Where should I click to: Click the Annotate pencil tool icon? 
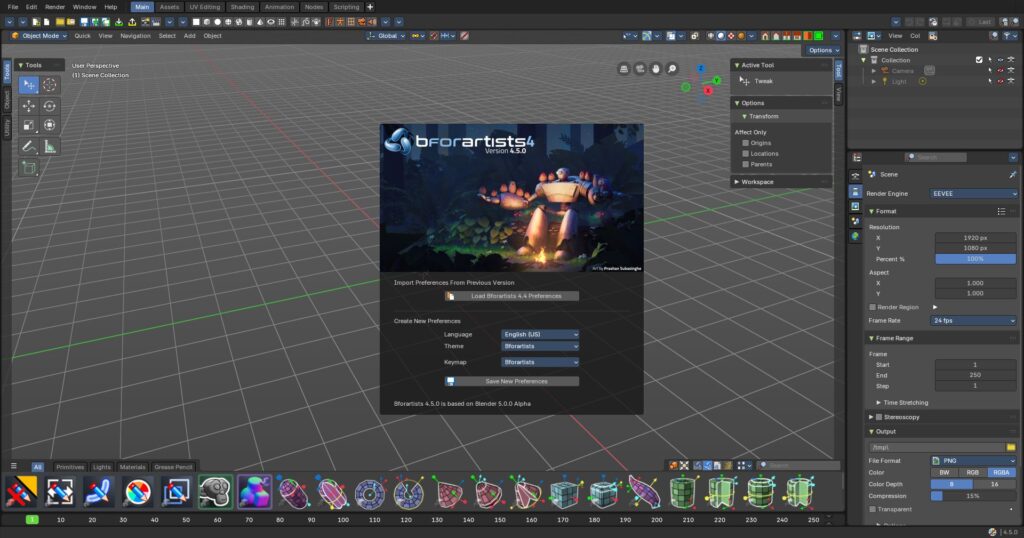29,147
